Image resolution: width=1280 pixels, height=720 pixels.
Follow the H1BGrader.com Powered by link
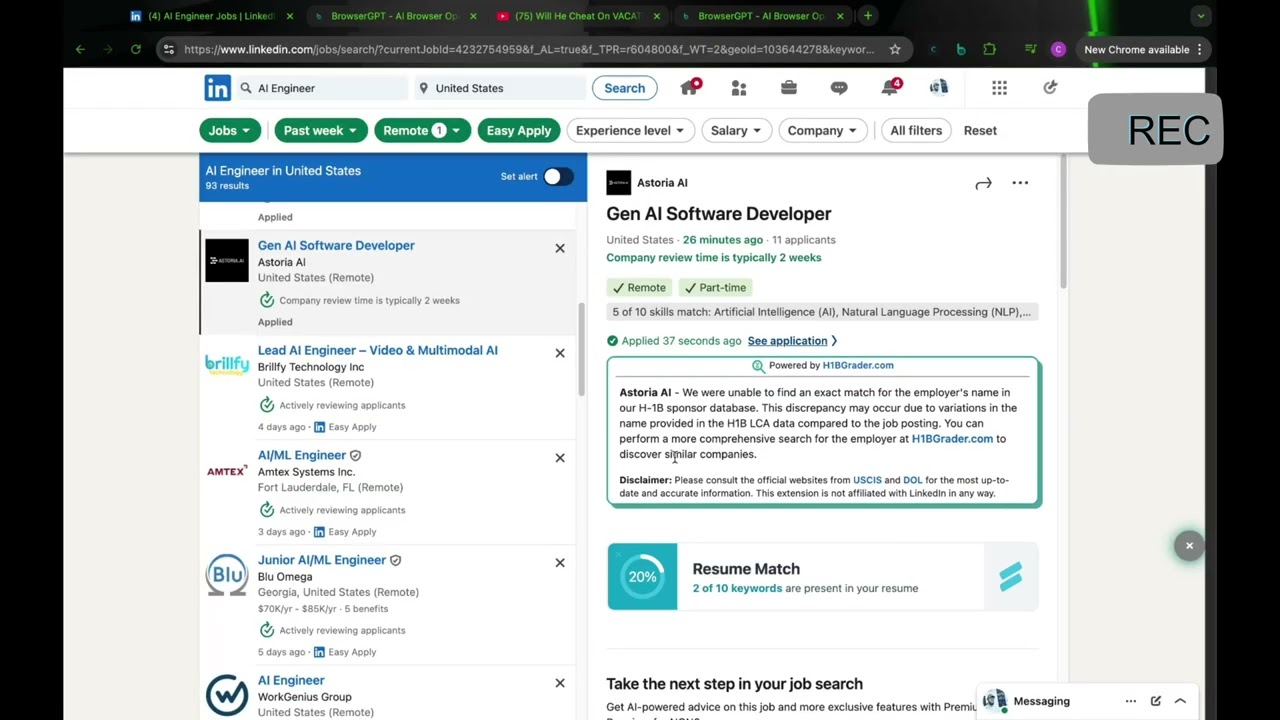pyautogui.click(x=858, y=366)
